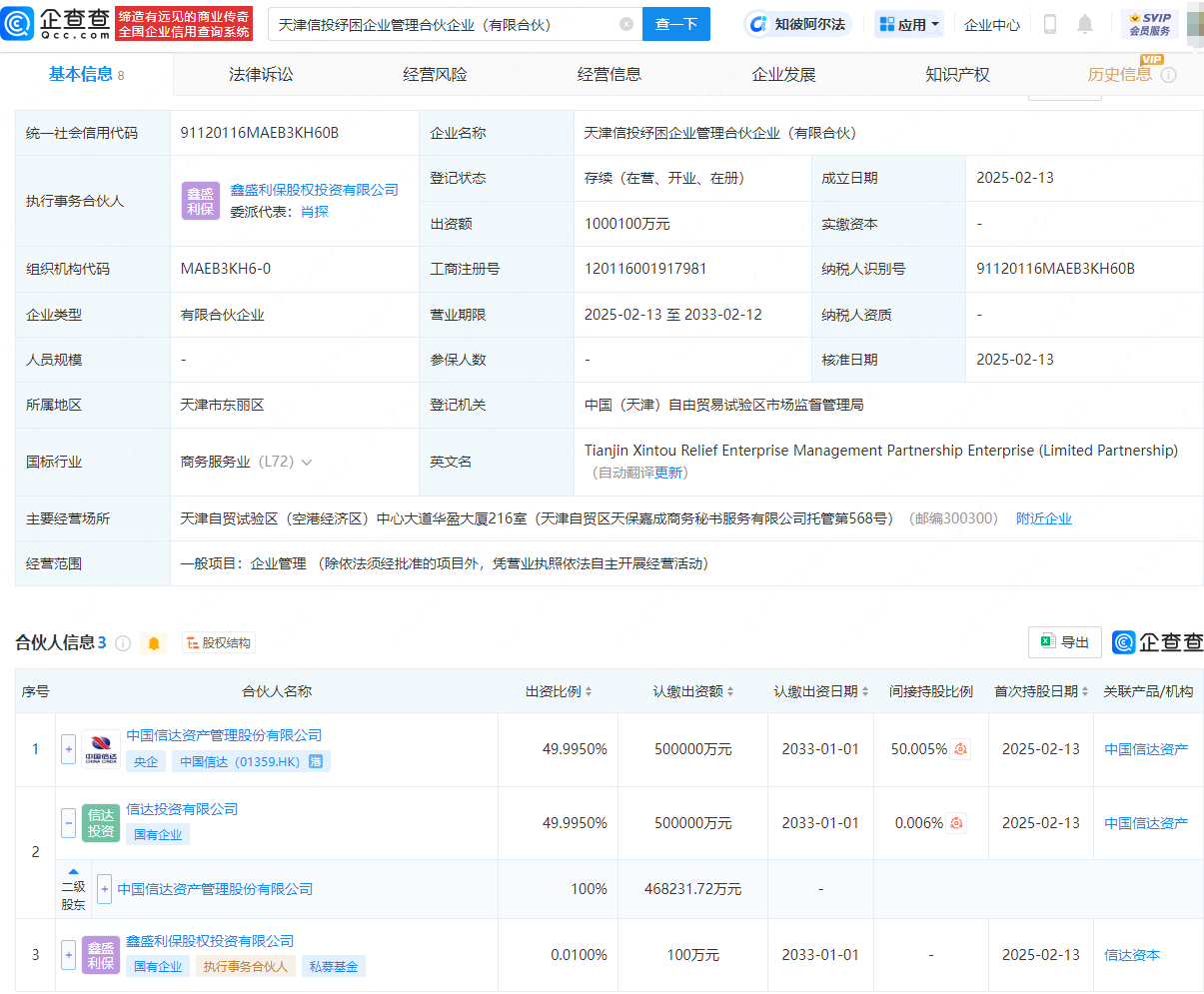Click the 股权结构 button
This screenshot has height=994, width=1204.
point(218,643)
